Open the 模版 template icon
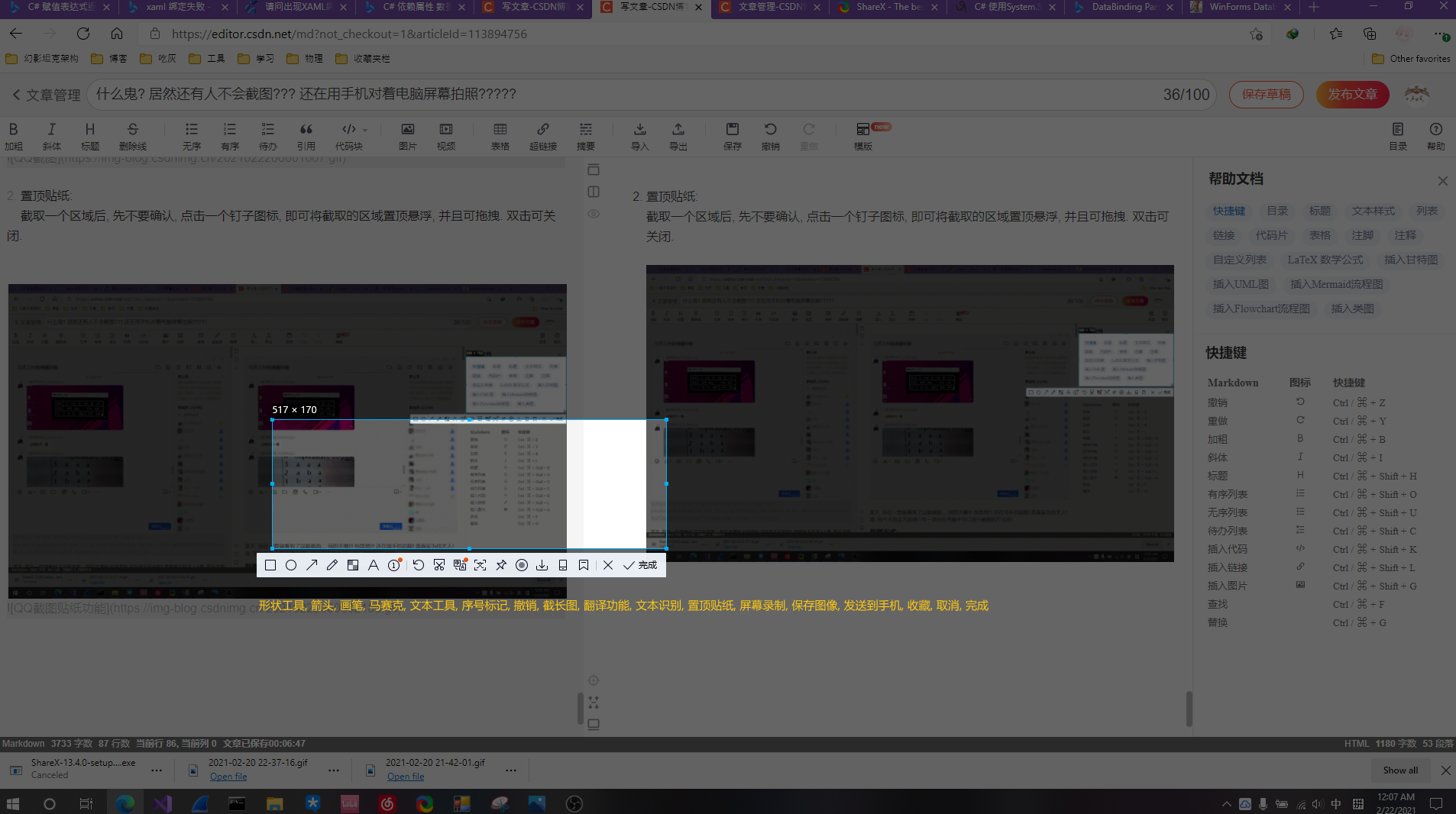This screenshot has height=814, width=1456. 863,136
